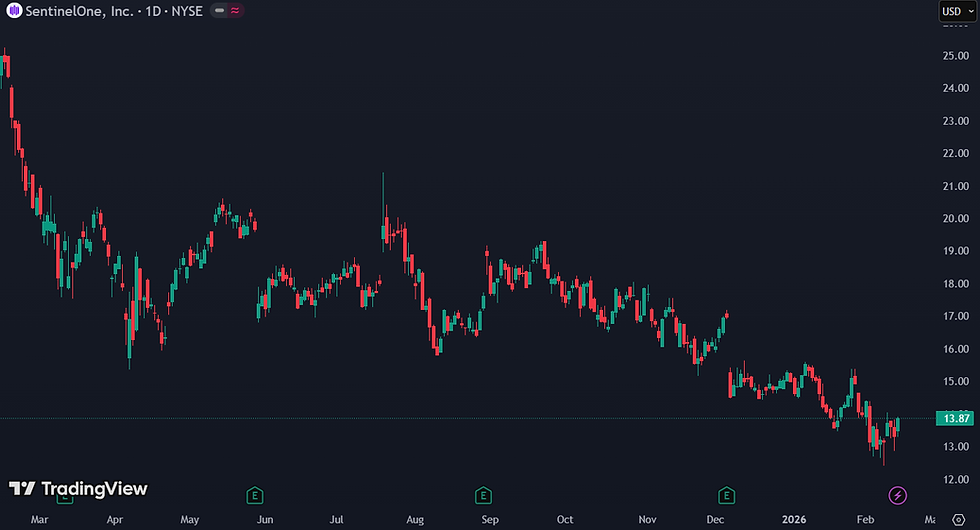This screenshot has height=530, width=980.
Task: Click the 20.00 price axis label
Action: coord(956,218)
